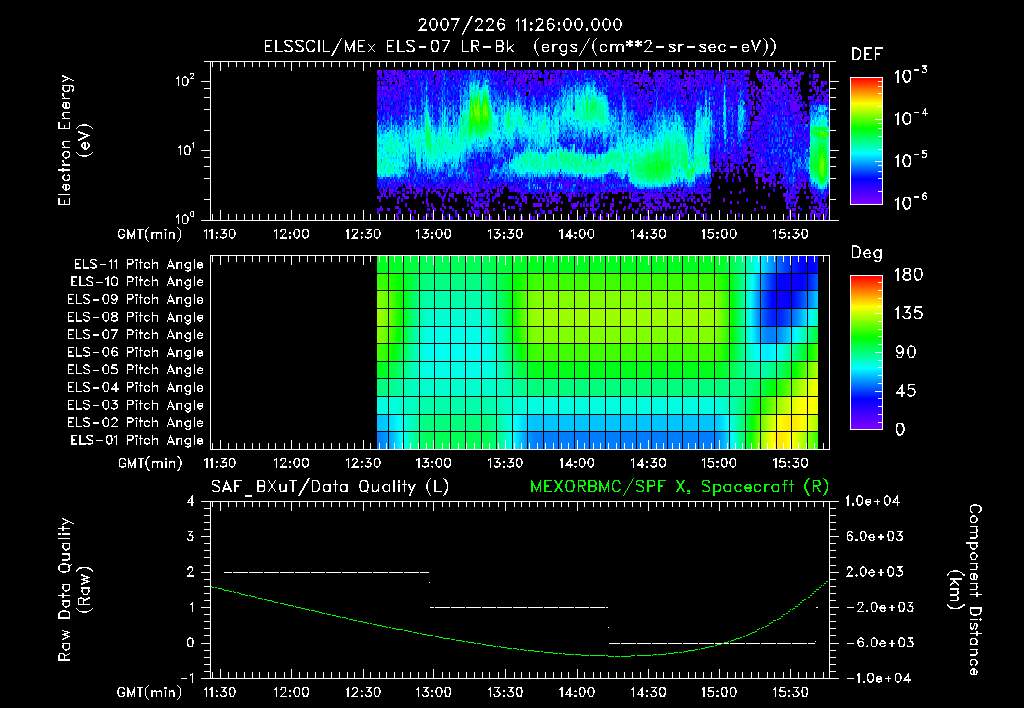Click the 1.0e+04 right axis tick label

tap(872, 502)
